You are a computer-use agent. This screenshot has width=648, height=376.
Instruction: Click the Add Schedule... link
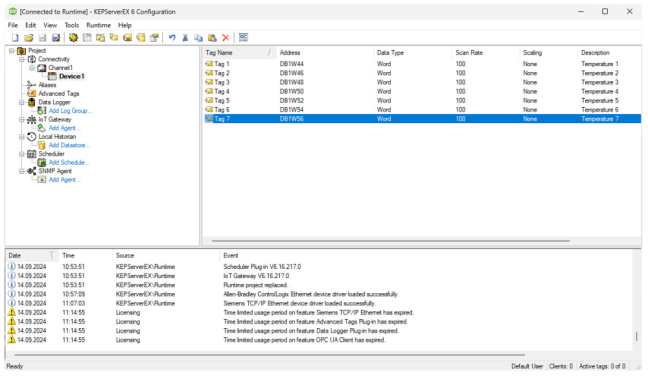click(69, 162)
